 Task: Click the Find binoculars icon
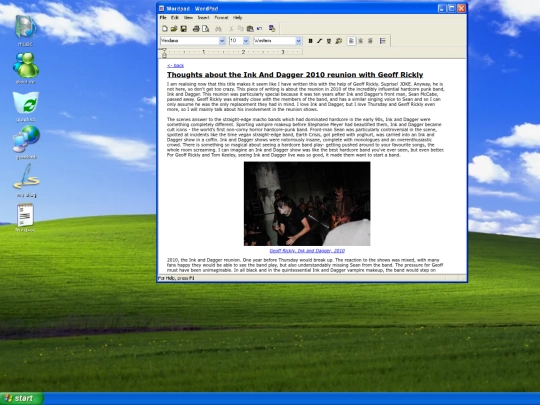(x=218, y=29)
